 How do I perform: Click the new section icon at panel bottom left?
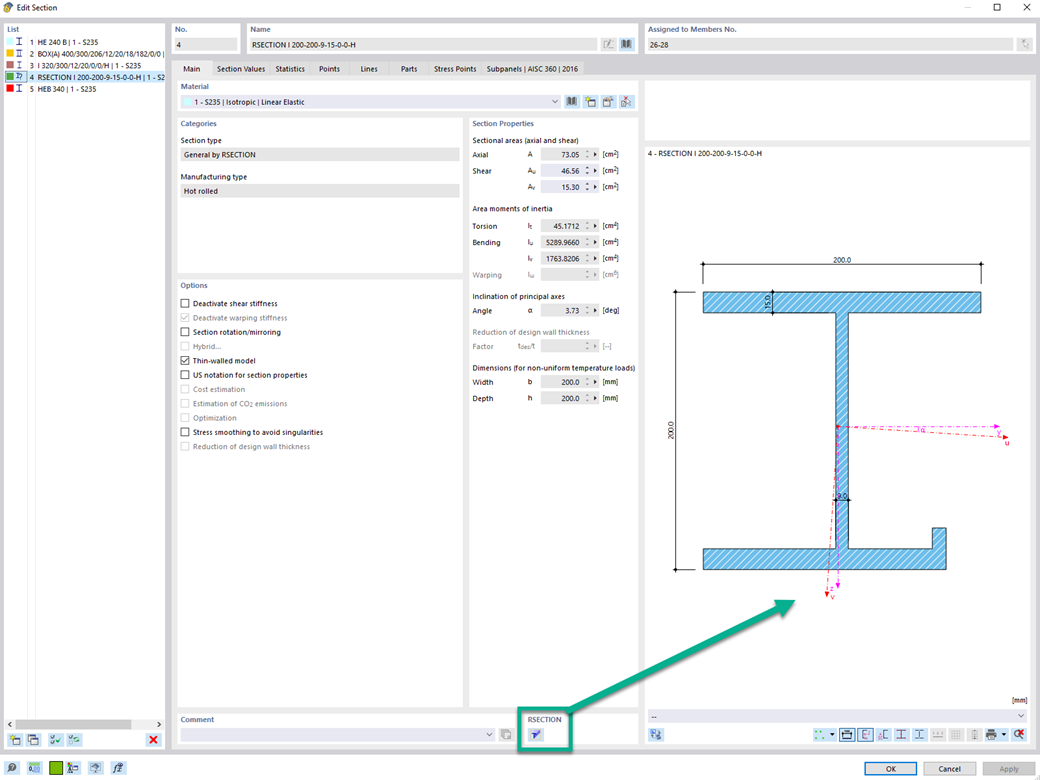click(13, 739)
